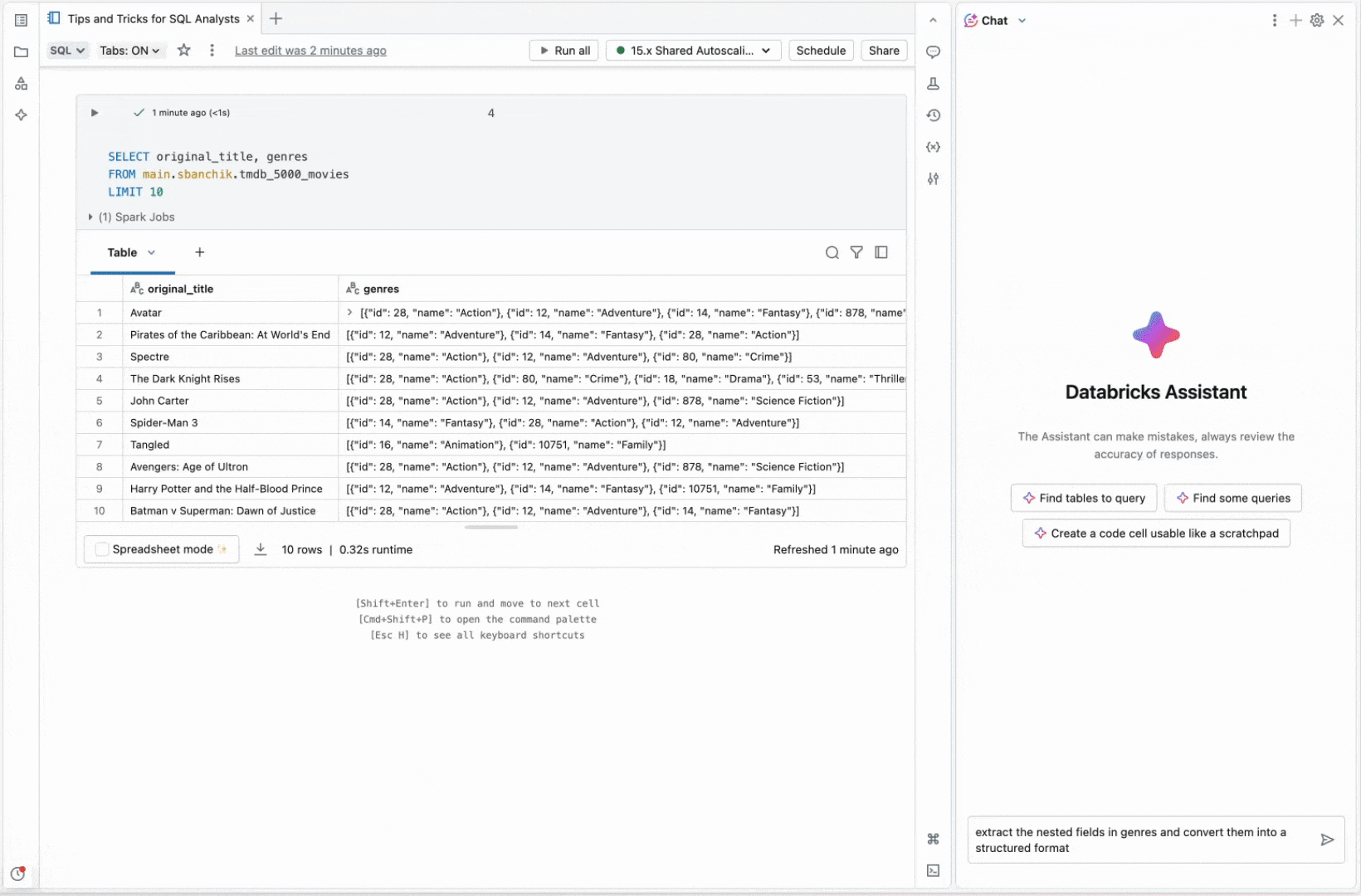Screen dimensions: 1361x896
Task: Click inside the Assistant chat input field
Action: click(1137, 839)
